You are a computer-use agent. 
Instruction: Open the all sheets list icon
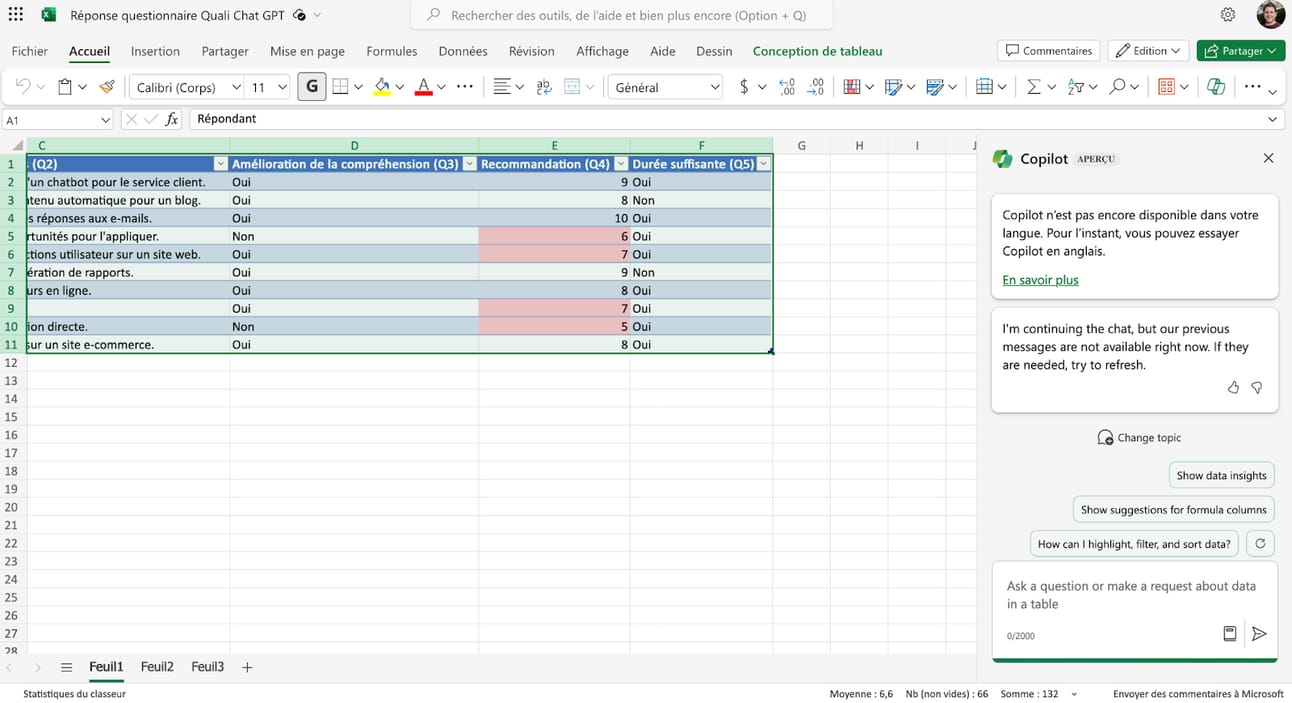(66, 667)
